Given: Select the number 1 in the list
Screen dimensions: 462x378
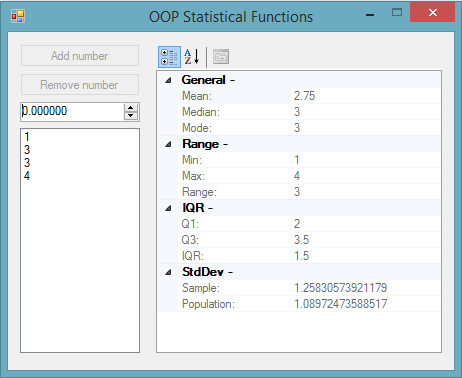Looking at the screenshot, I should (27, 137).
